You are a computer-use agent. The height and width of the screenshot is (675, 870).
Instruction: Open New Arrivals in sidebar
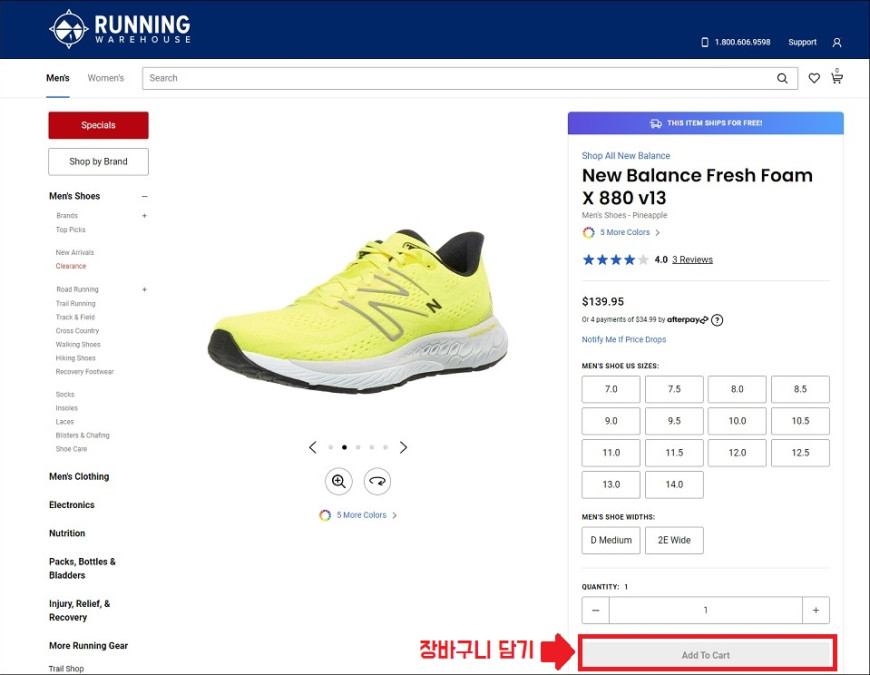coord(75,252)
